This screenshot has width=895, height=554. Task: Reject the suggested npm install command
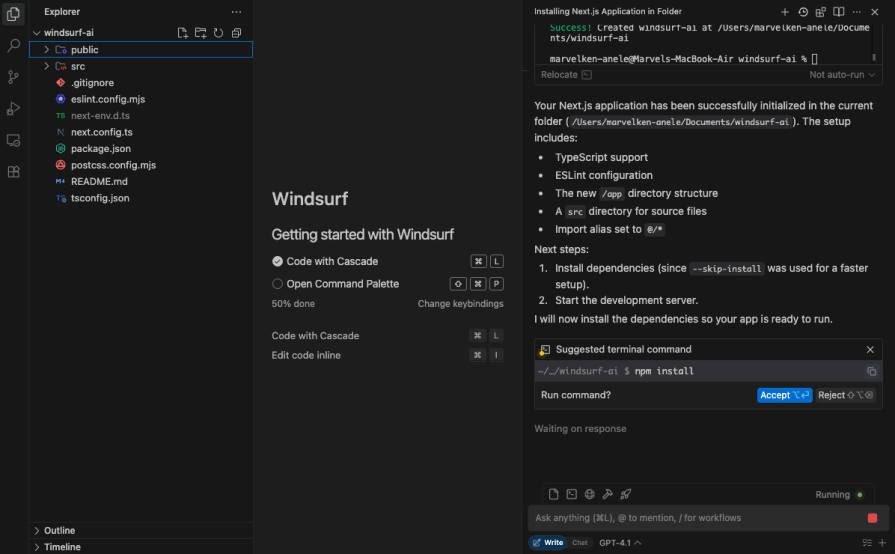click(x=845, y=395)
